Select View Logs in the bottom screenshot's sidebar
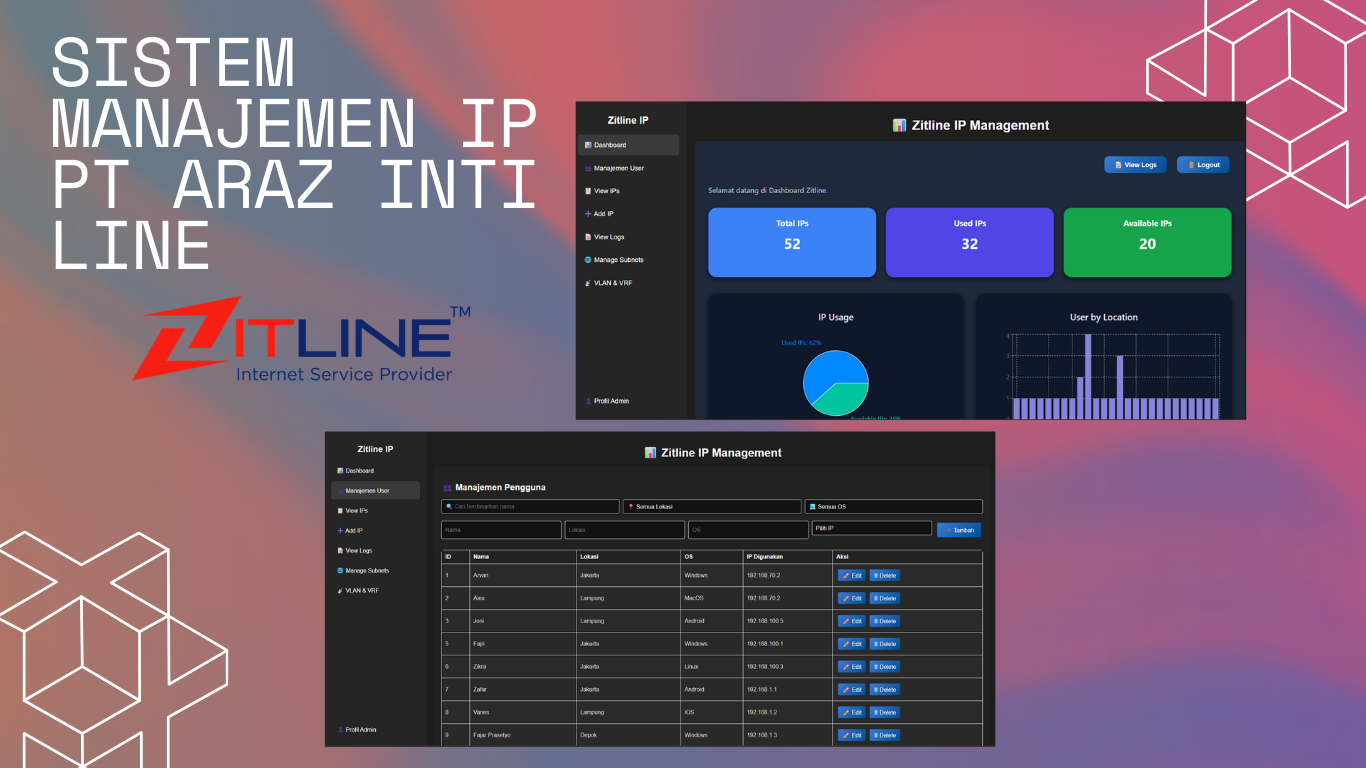1366x768 pixels. click(358, 551)
